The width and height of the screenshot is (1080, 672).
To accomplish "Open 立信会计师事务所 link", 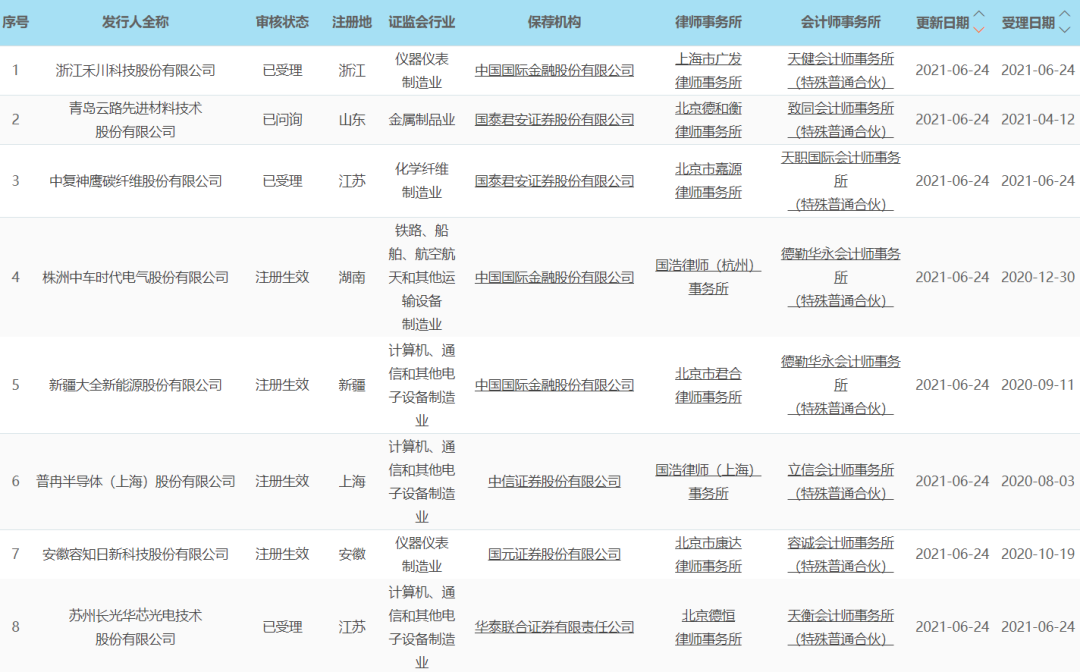I will (x=840, y=481).
